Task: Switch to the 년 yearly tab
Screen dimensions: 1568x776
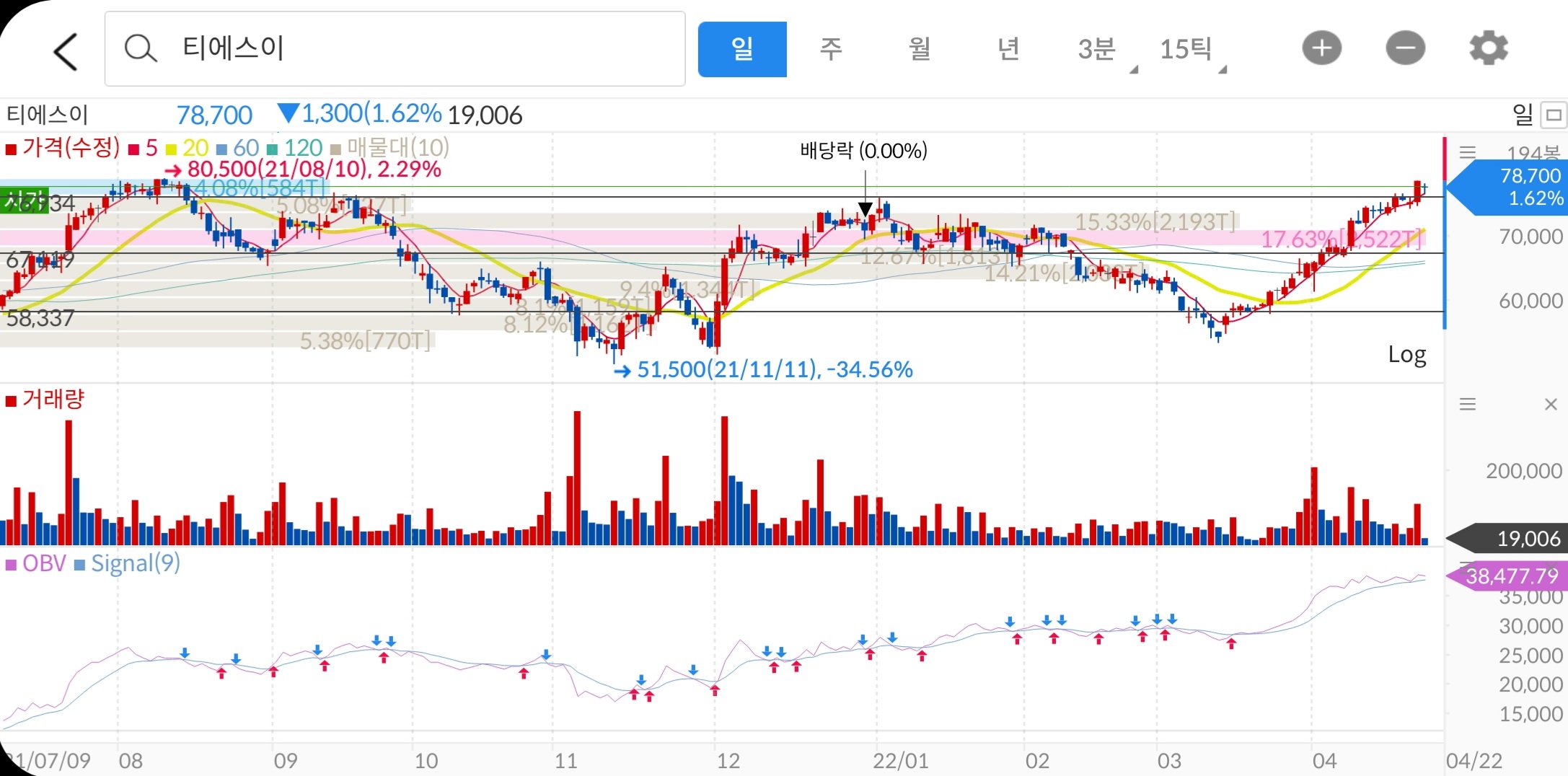Action: 1008,49
